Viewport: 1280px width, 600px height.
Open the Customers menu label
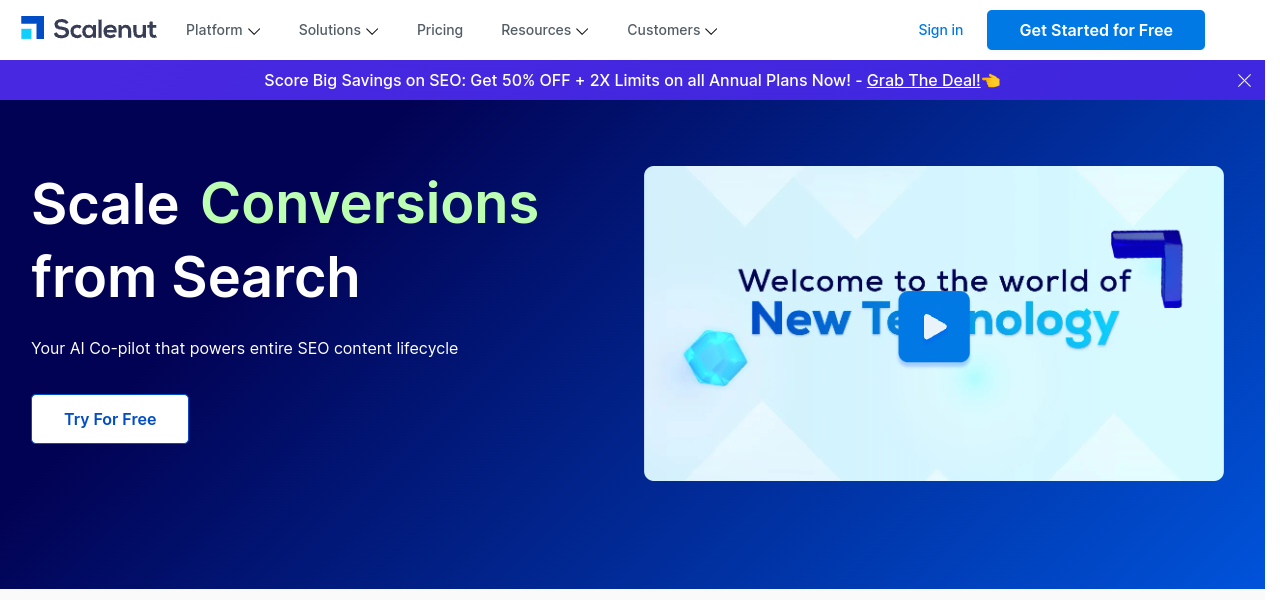663,30
